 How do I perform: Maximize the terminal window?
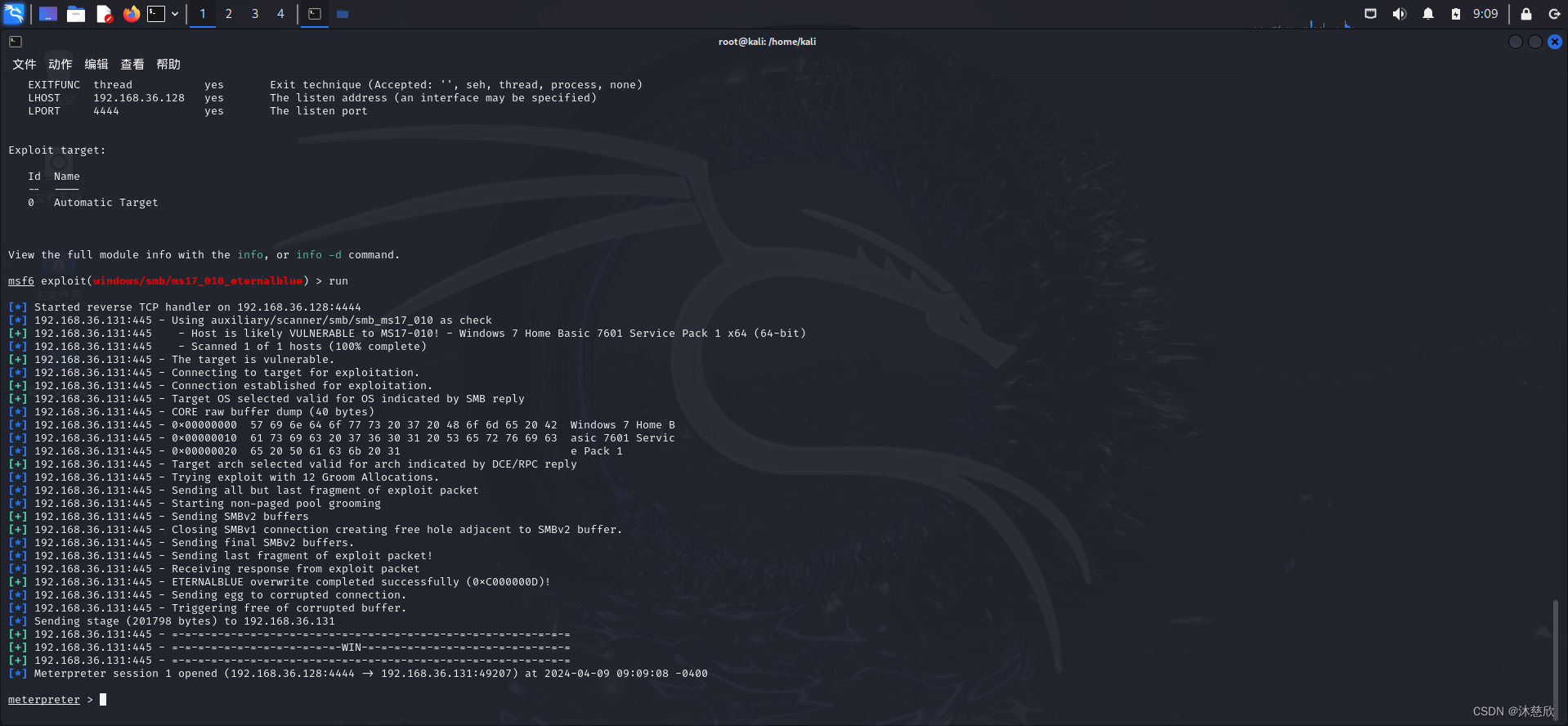click(x=1535, y=42)
